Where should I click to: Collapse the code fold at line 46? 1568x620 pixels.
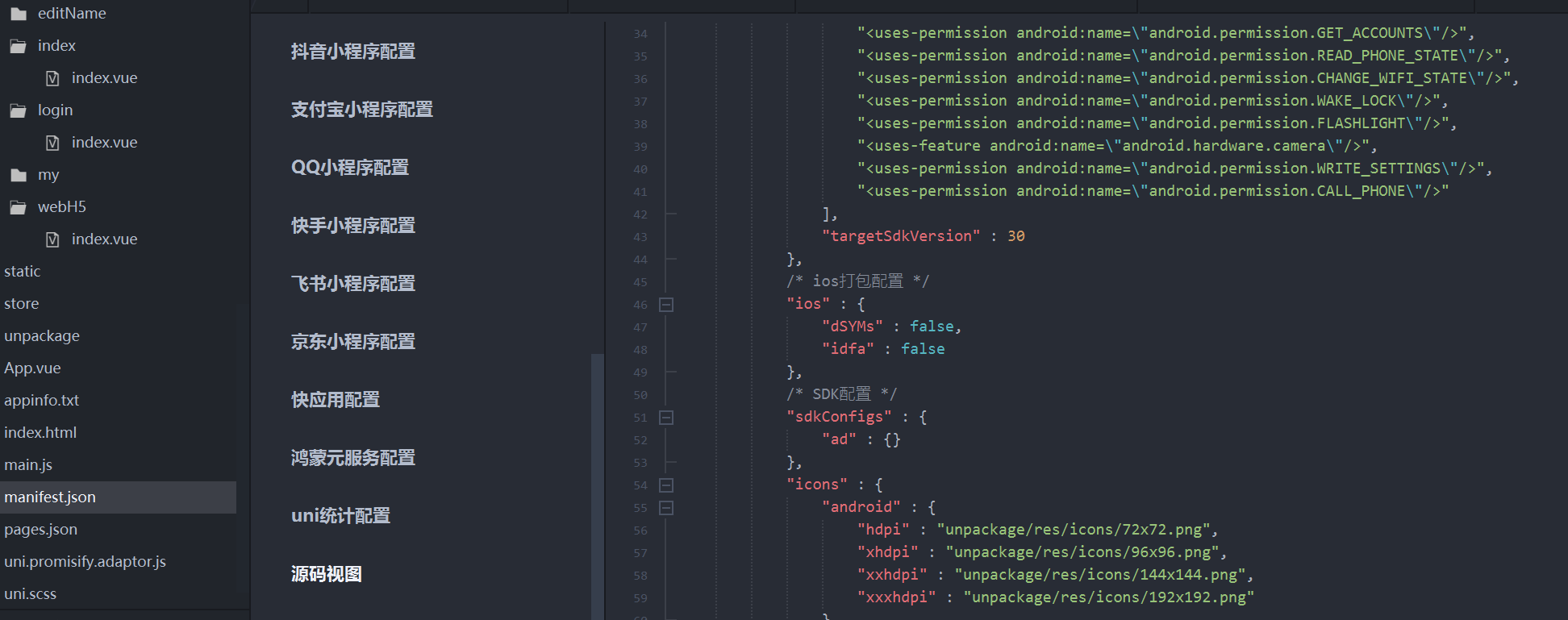click(666, 305)
